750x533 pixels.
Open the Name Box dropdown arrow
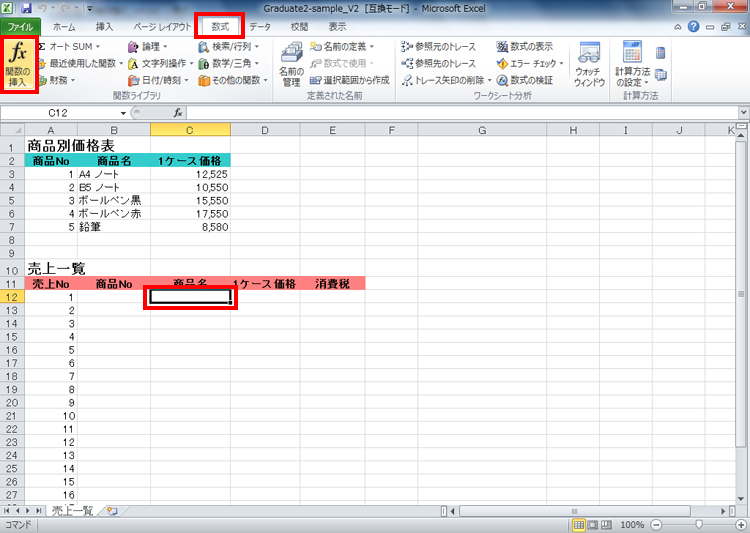[x=123, y=113]
